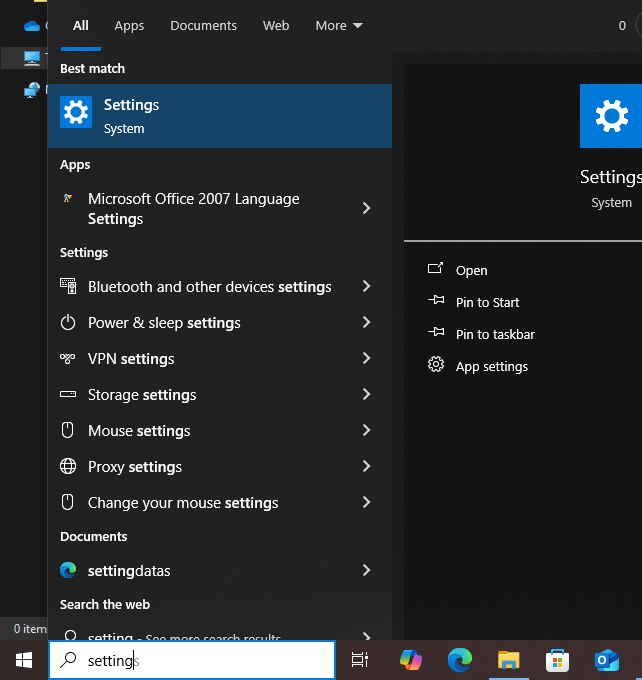The width and height of the screenshot is (642, 680).
Task: Click the Storage settings drive icon
Action: click(68, 394)
